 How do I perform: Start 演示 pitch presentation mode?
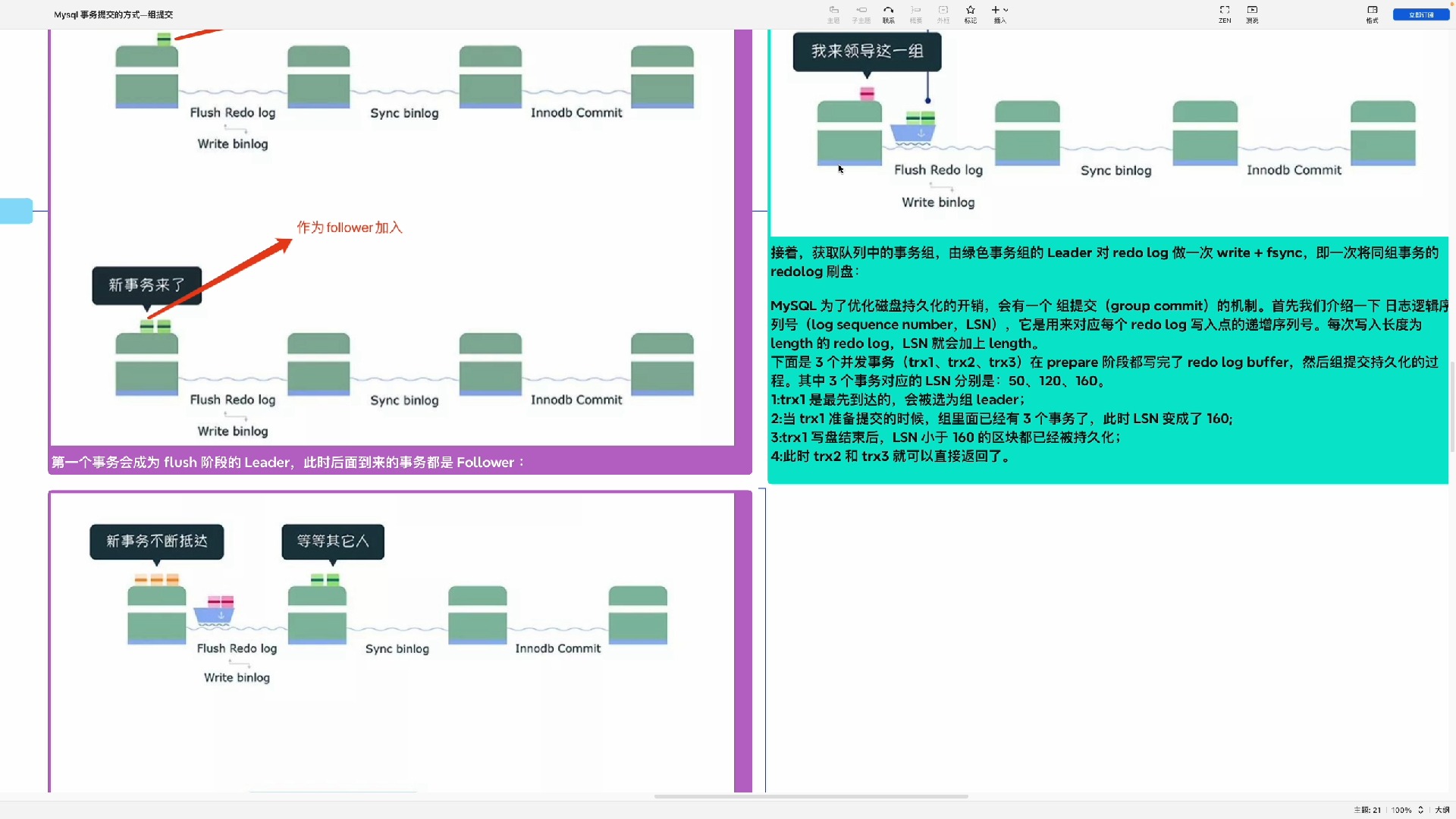point(1251,14)
